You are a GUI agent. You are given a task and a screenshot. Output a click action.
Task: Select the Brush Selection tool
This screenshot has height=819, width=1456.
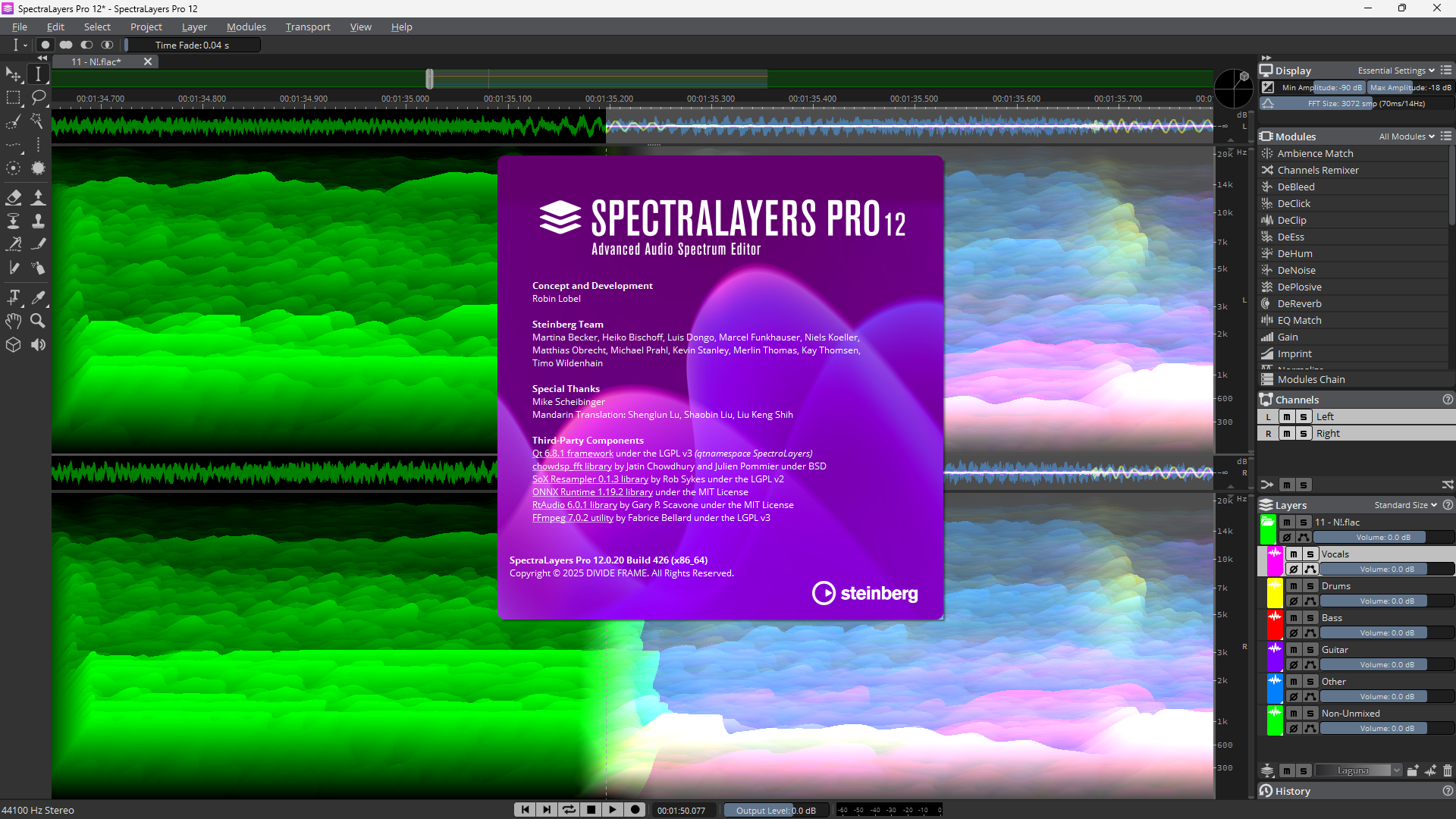pyautogui.click(x=14, y=121)
